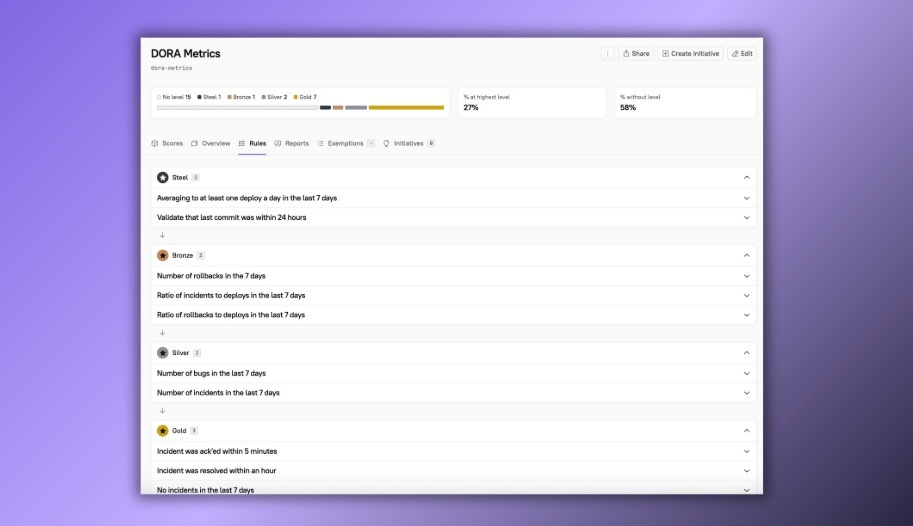Screen dimensions: 913x526
Task: Click the Share button
Action: coord(635,54)
